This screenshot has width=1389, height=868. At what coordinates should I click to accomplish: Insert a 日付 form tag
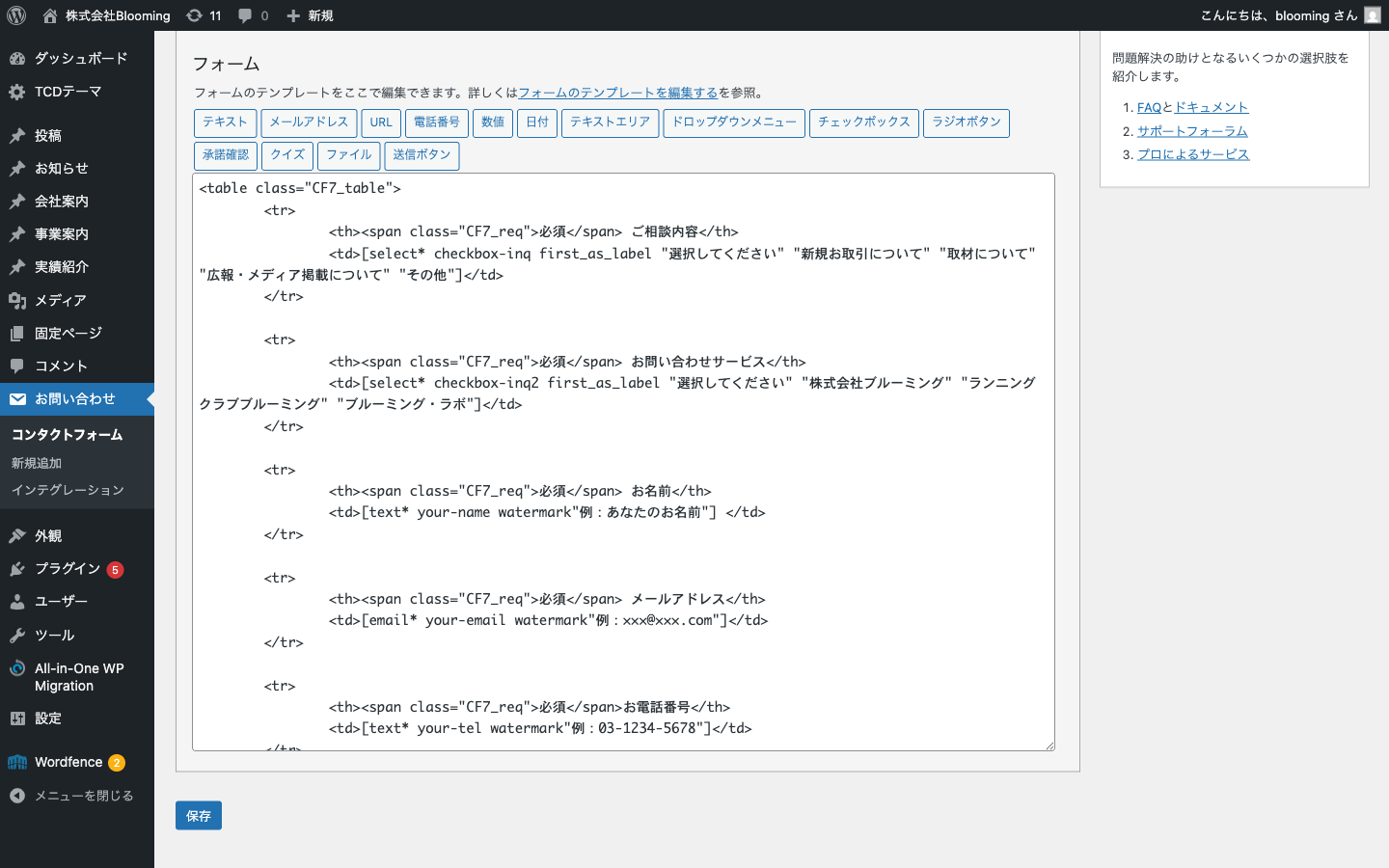click(537, 122)
